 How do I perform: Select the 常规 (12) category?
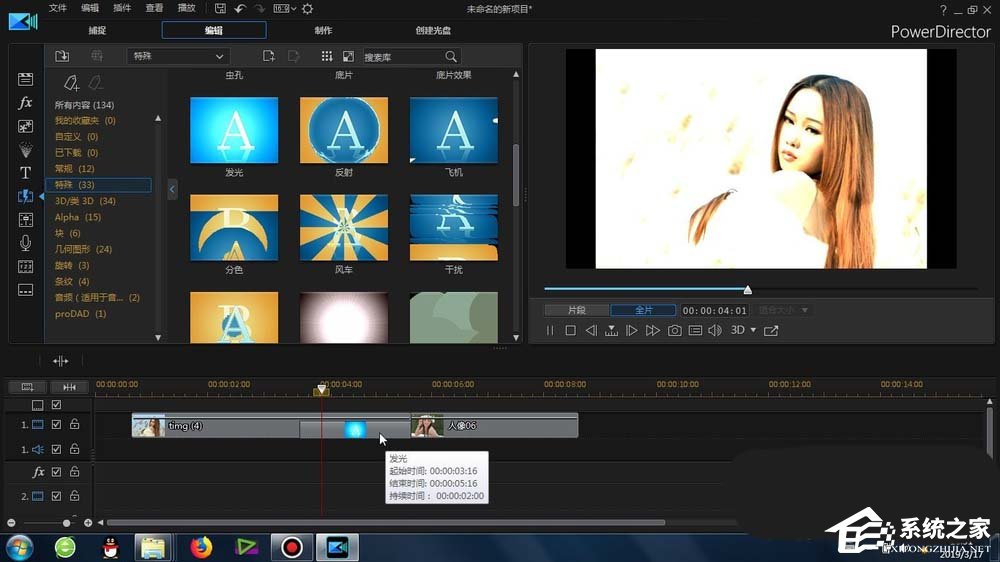(75, 169)
